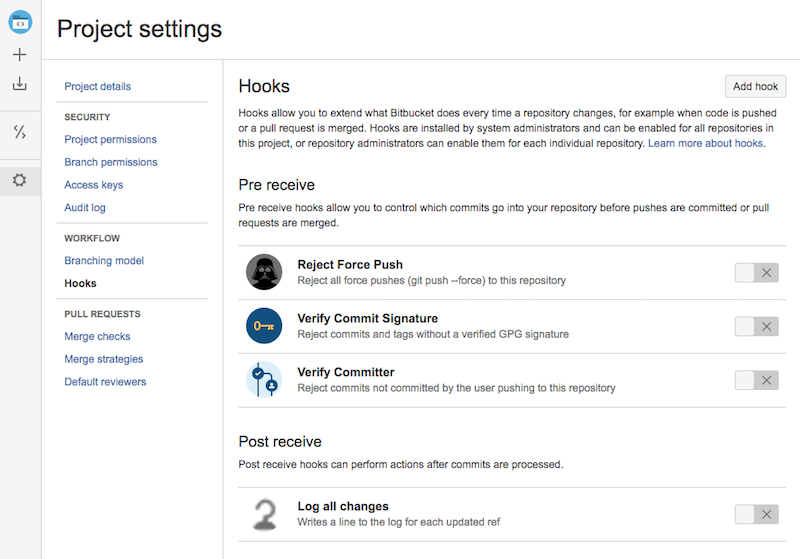This screenshot has width=800, height=559.
Task: Click 'Reject commits not committed by the user' text
Action: pyautogui.click(x=456, y=388)
